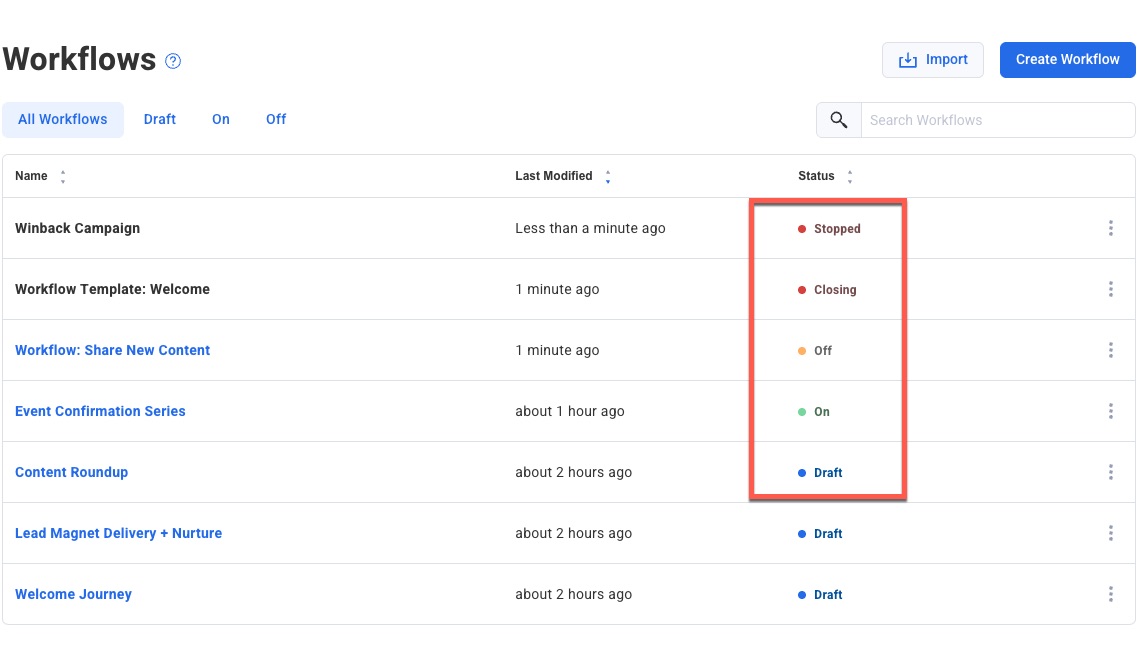Open three-dot menu for Event Confirmation Series

point(1110,412)
